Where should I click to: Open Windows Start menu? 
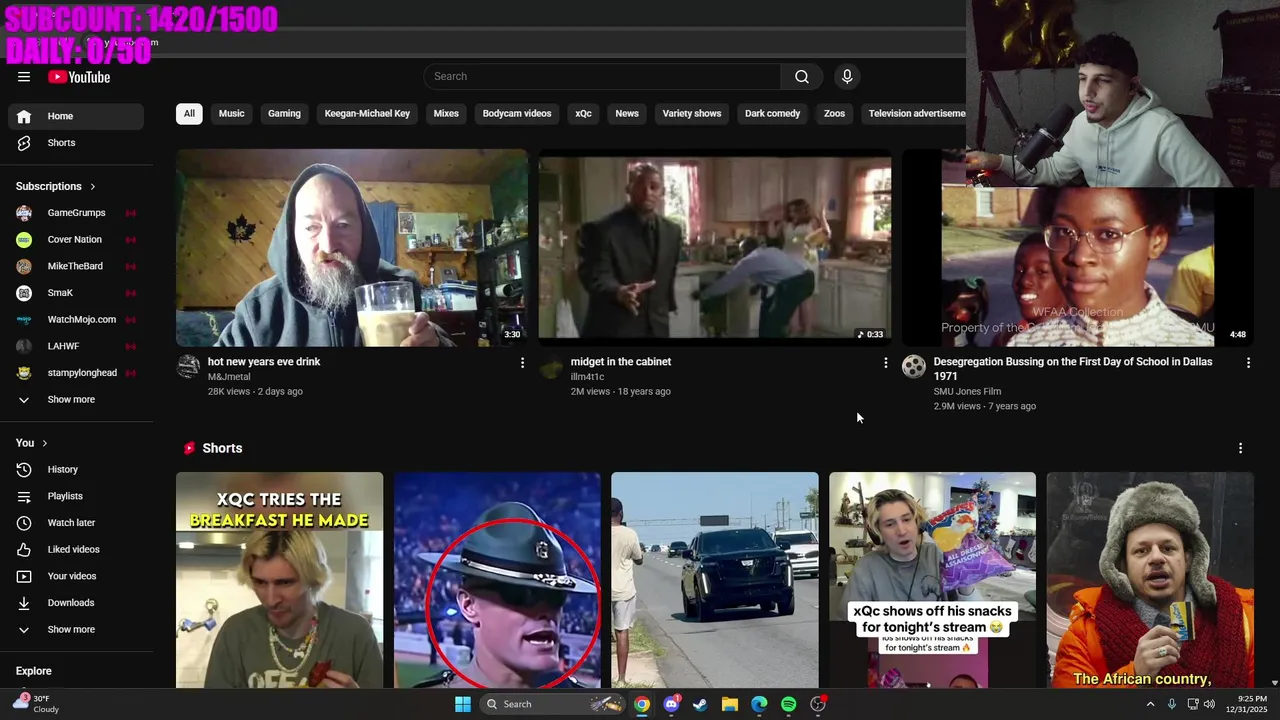[463, 704]
